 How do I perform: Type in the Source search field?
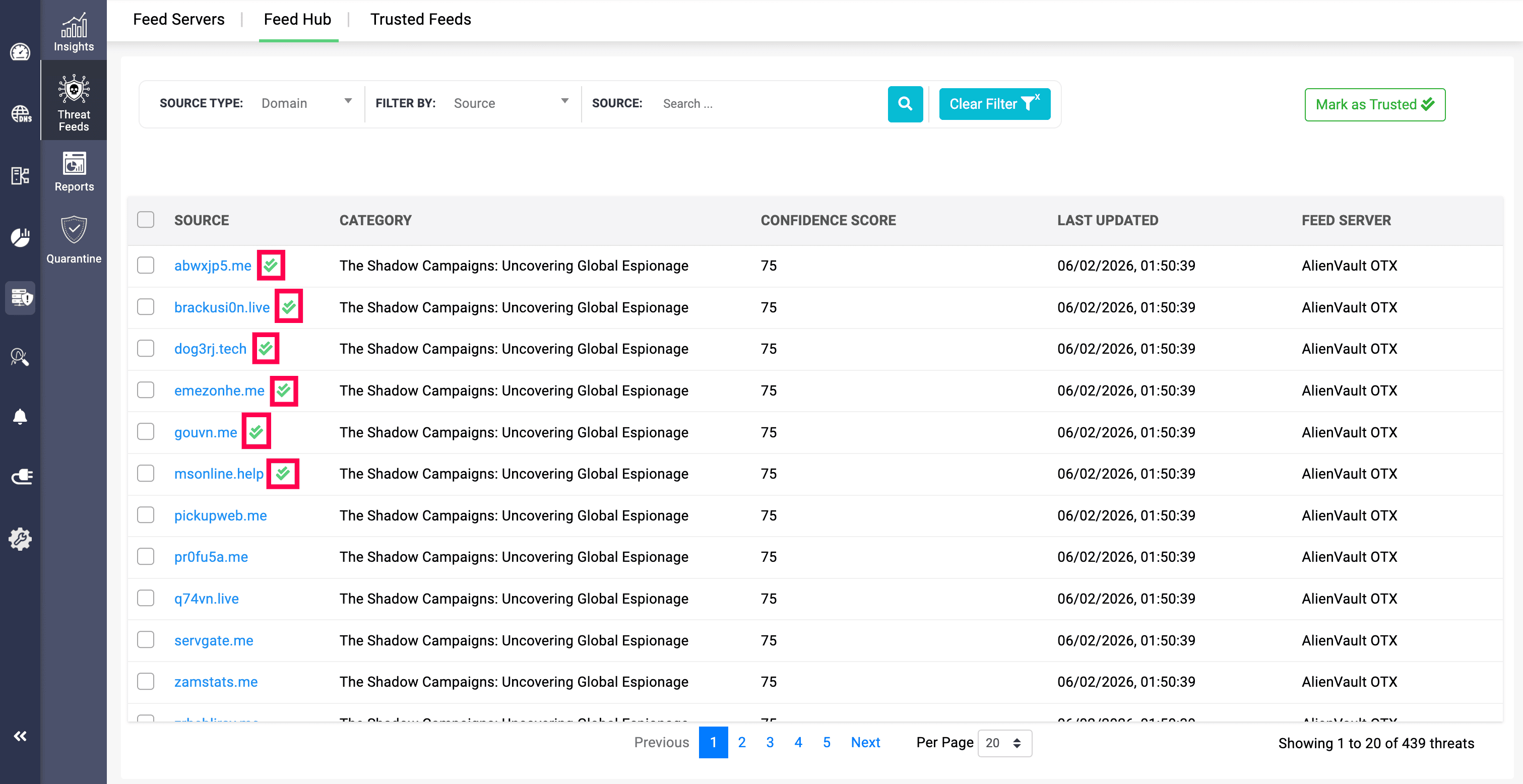click(x=769, y=104)
